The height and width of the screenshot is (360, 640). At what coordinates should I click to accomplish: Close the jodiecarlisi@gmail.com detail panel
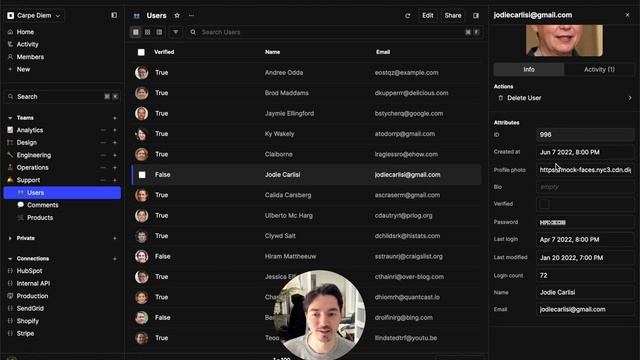point(627,15)
